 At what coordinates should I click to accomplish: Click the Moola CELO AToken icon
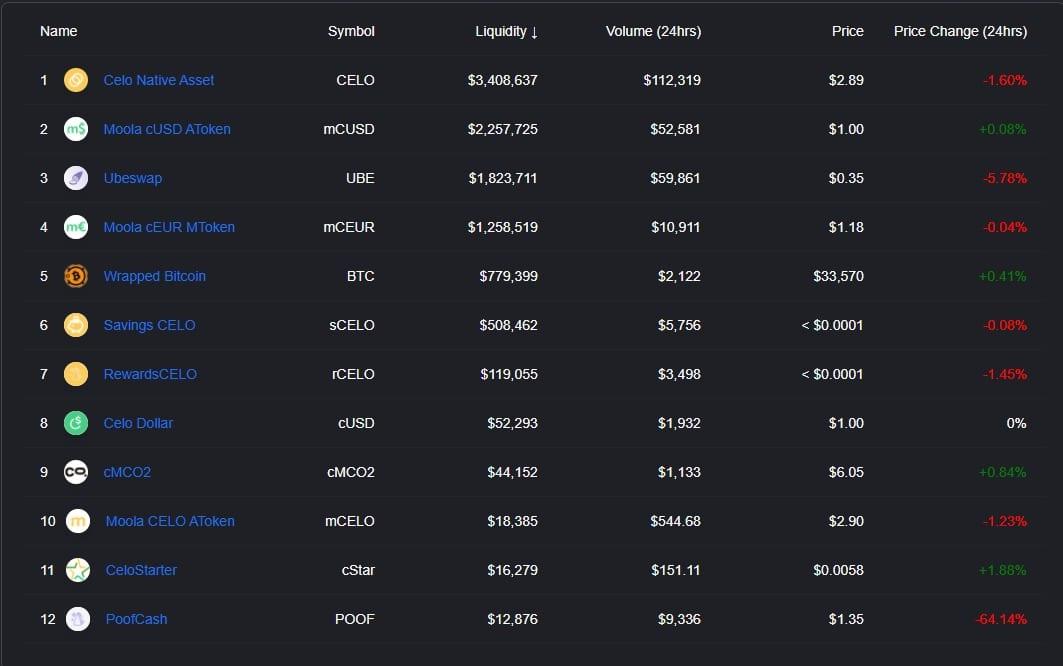[x=78, y=521]
